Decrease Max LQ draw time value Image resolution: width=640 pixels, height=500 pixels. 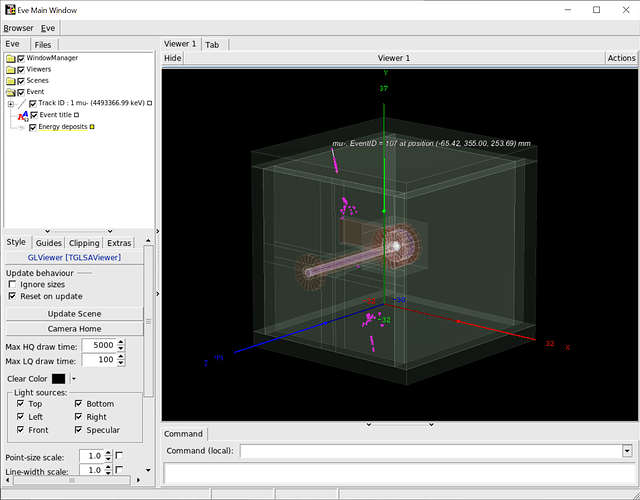click(x=121, y=363)
